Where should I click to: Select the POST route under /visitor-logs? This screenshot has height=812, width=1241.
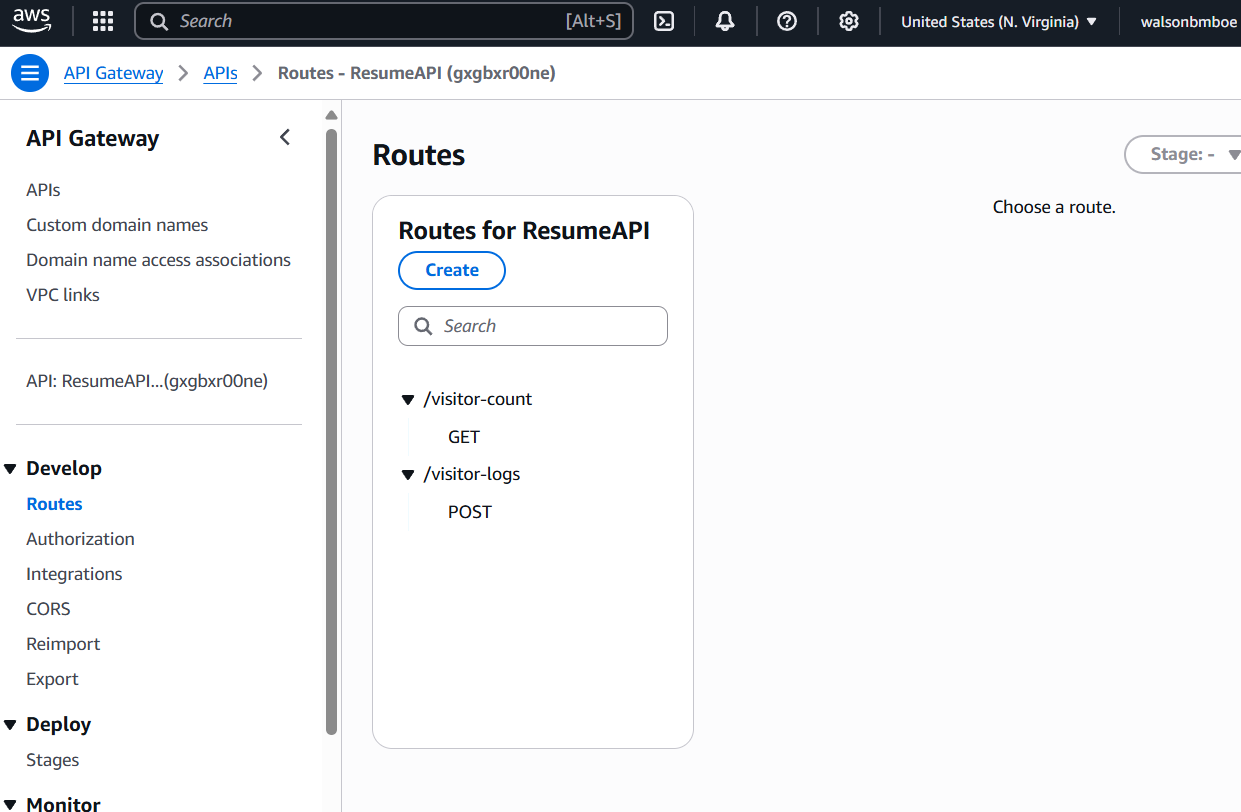[470, 512]
